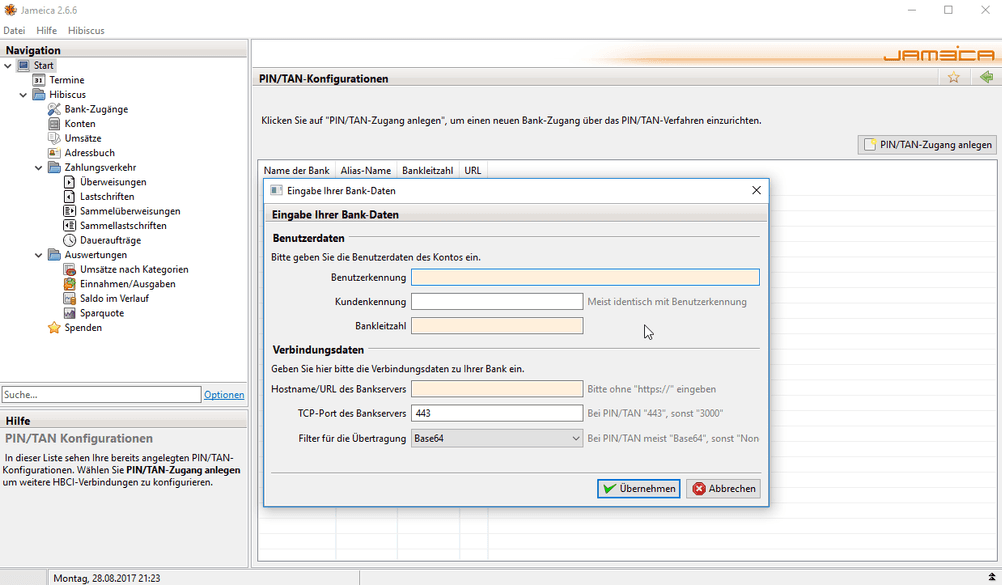This screenshot has width=1002, height=585.
Task: Click the bookmark star icon in header
Action: pyautogui.click(x=953, y=77)
